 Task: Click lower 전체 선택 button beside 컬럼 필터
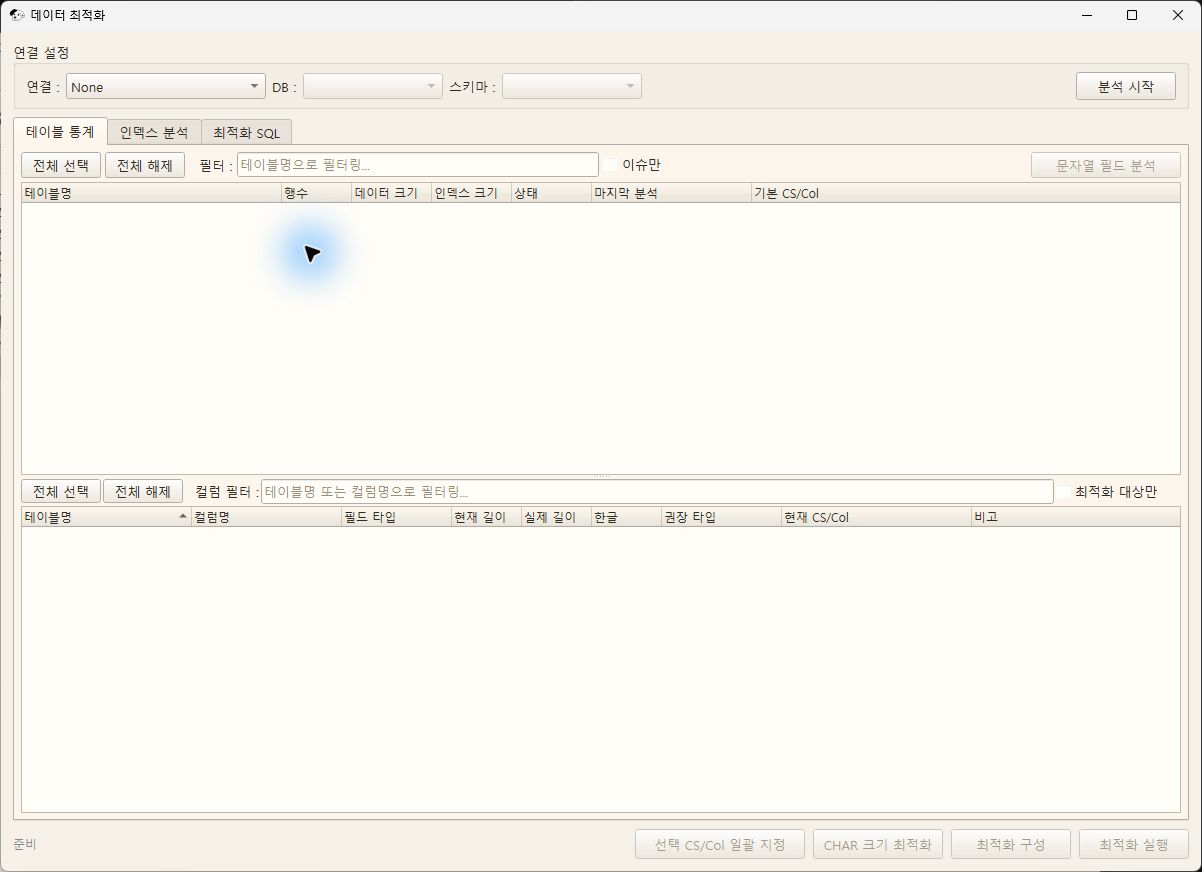pyautogui.click(x=61, y=491)
